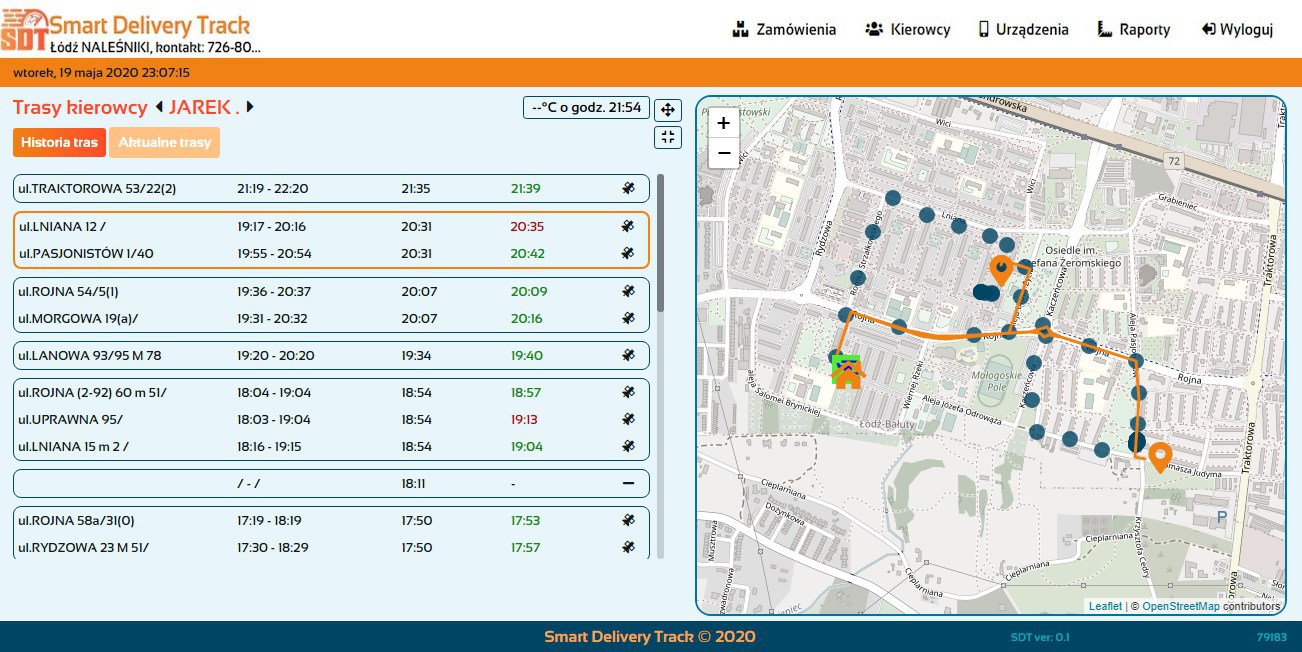Click the Smart Delivery Track logo
This screenshot has height=652, width=1302.
(x=24, y=29)
